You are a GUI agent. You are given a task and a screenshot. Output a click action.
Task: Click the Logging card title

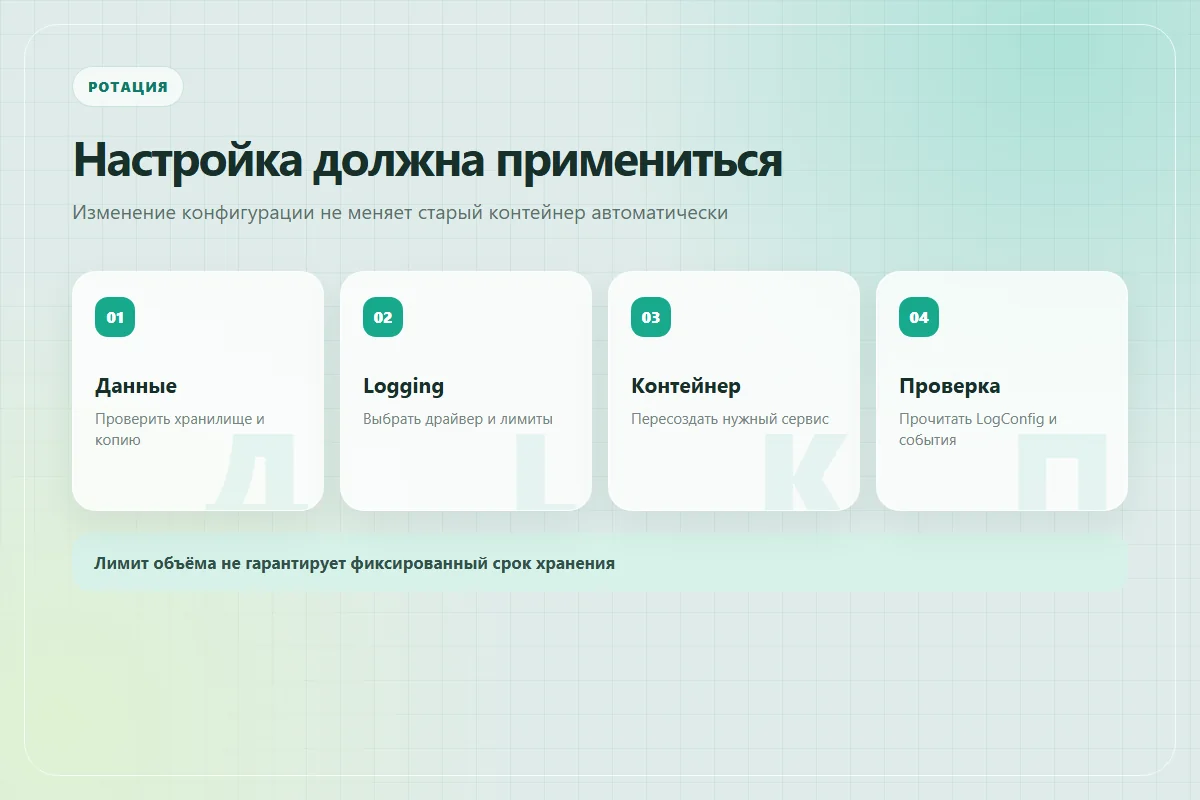pyautogui.click(x=403, y=386)
